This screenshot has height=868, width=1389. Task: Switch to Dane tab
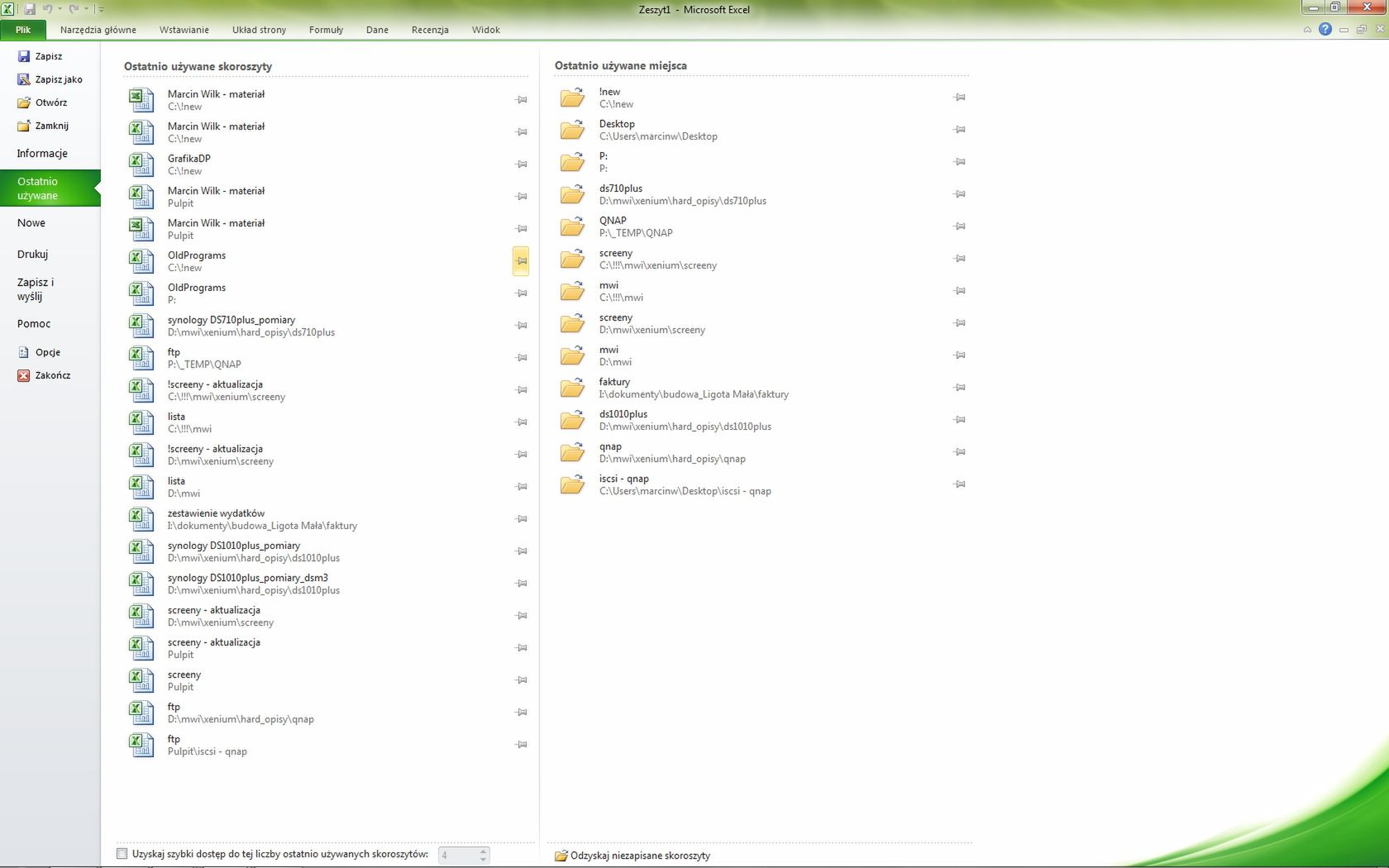(x=377, y=30)
